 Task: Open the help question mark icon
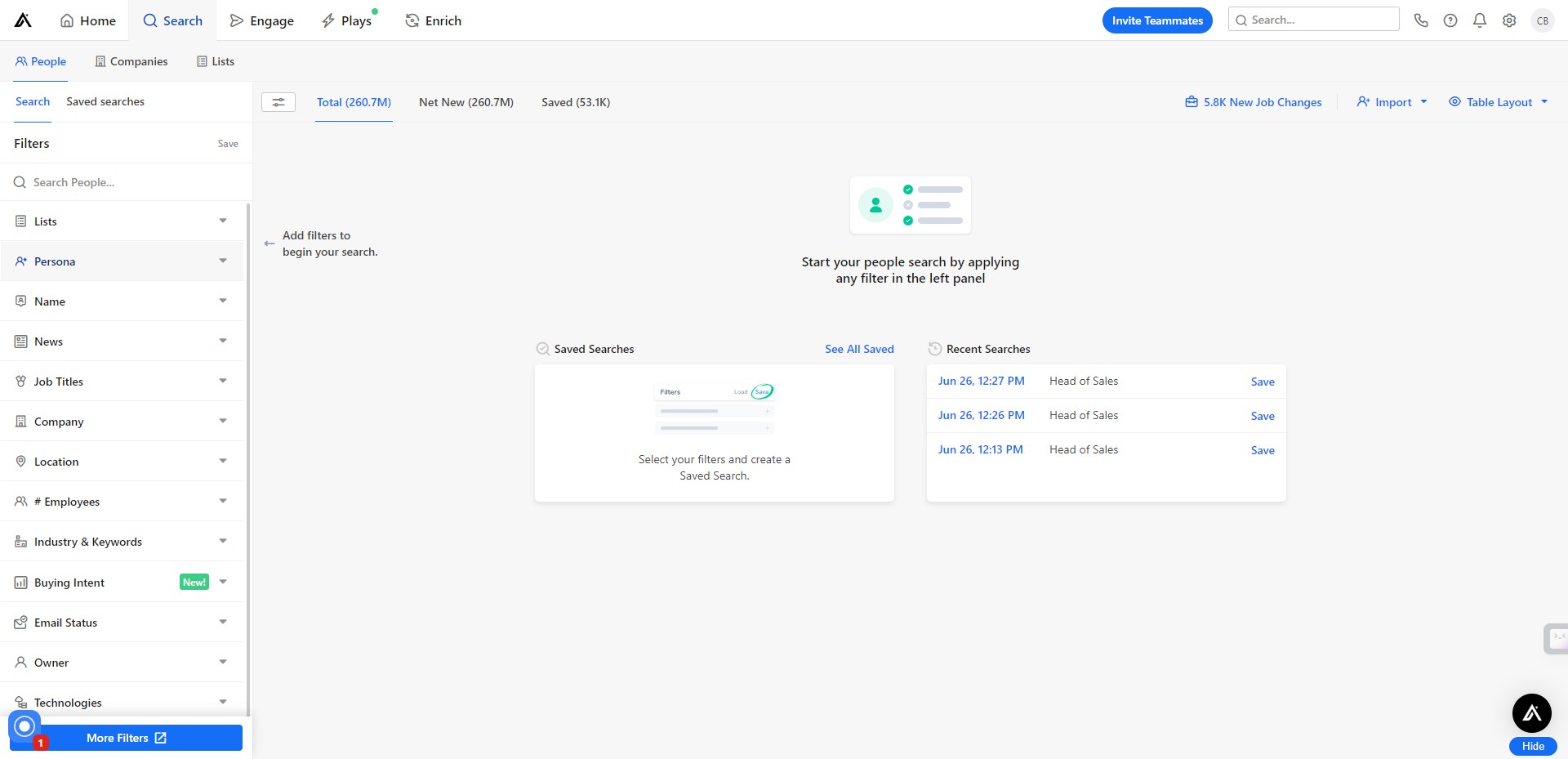tap(1450, 20)
